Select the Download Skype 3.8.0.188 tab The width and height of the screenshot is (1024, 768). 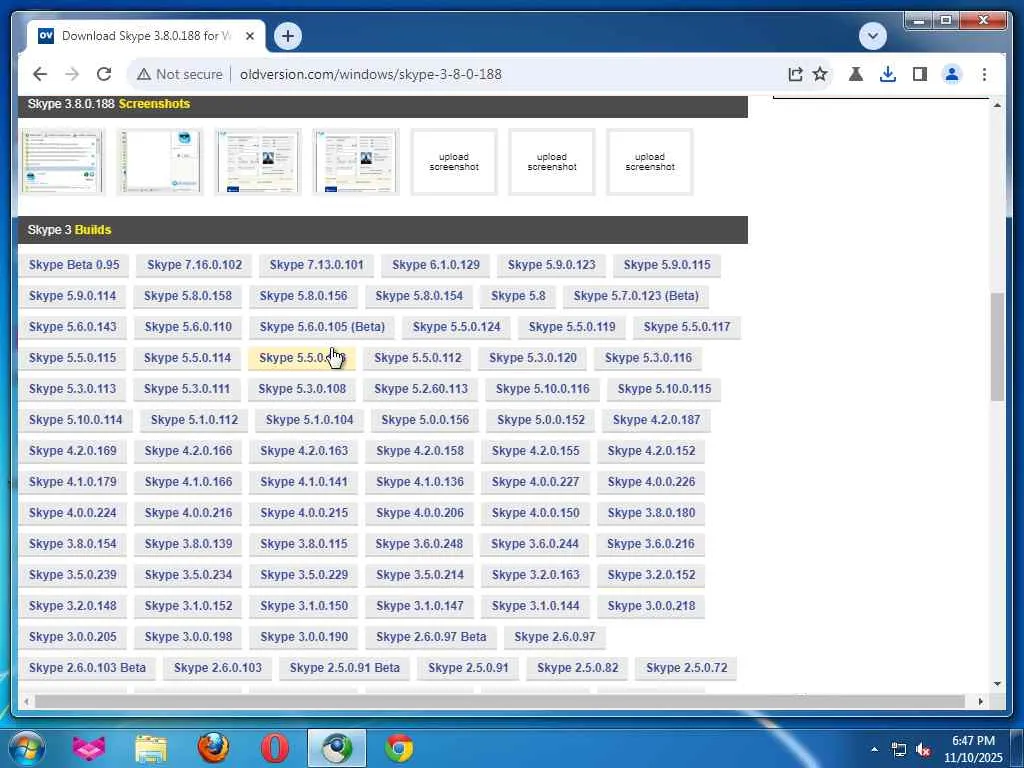146,36
